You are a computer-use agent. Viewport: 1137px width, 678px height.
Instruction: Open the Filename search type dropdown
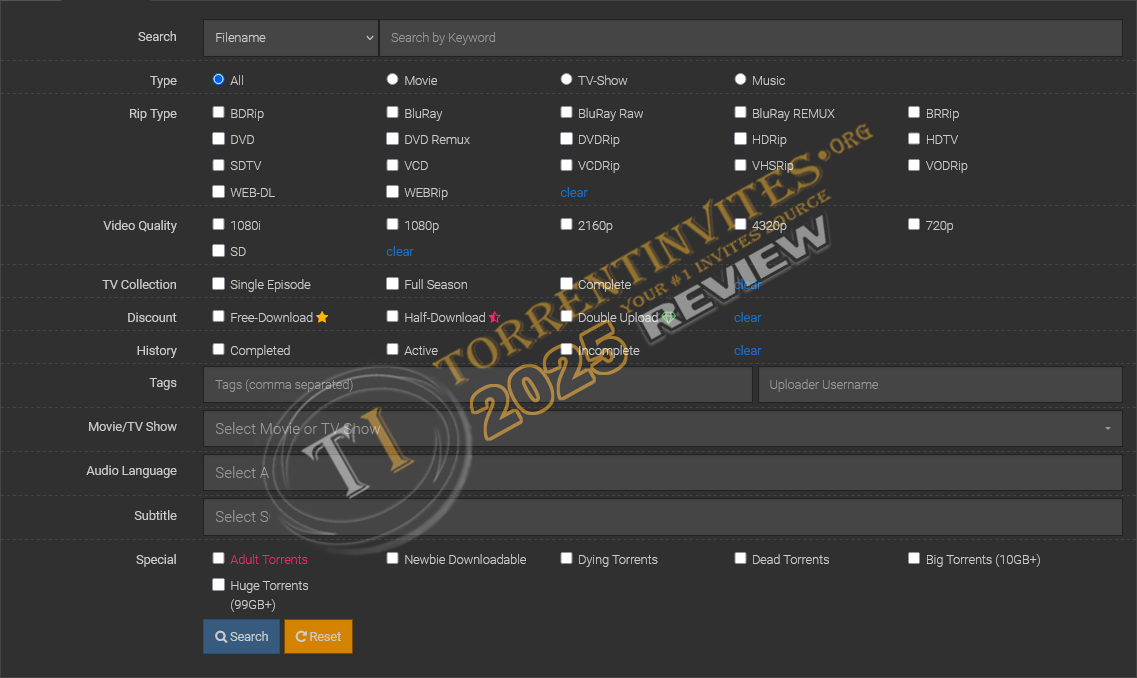tap(290, 38)
